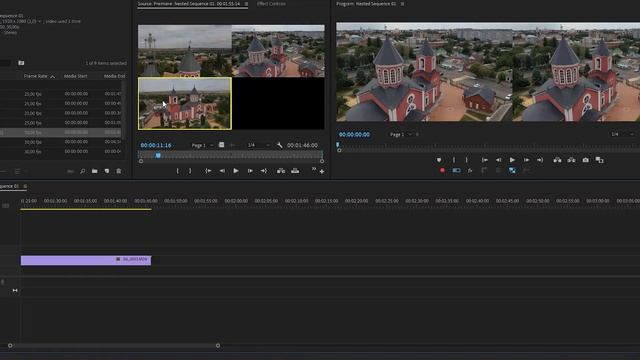The image size is (640, 360).
Task: Open Program monitor panel menu icon
Action: pyautogui.click(x=402, y=4)
